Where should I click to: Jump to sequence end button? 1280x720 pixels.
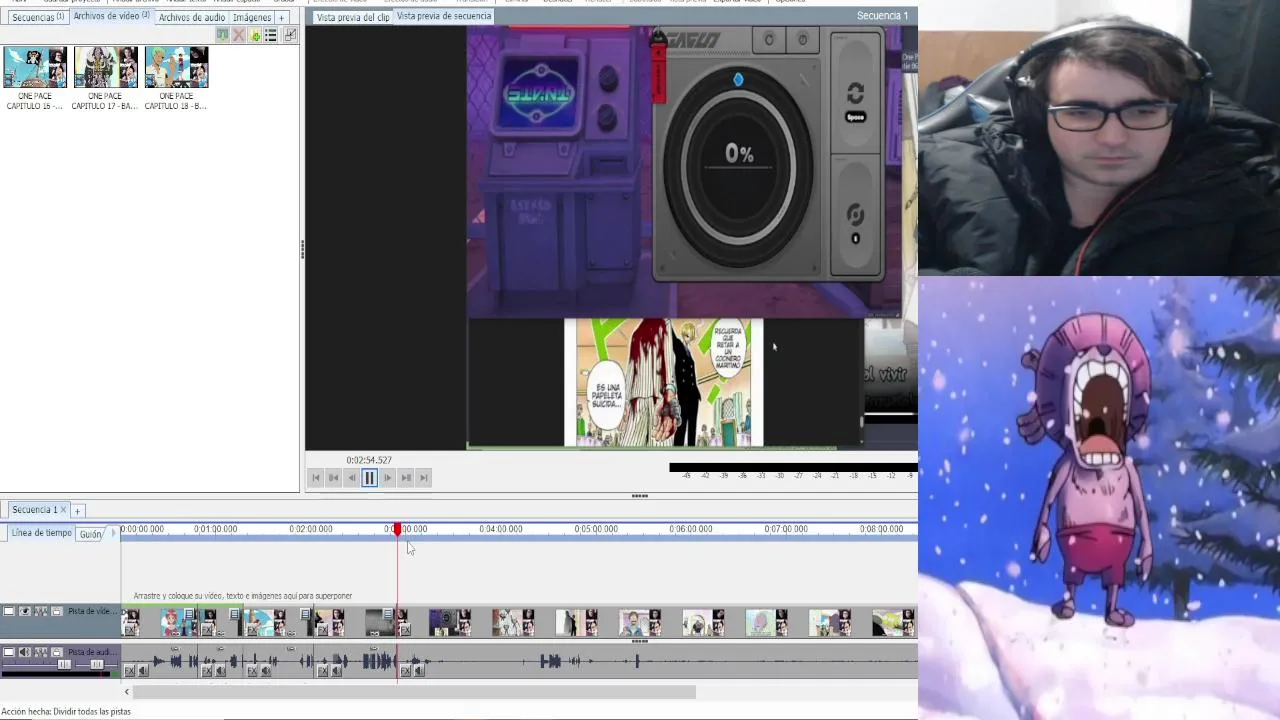(x=424, y=478)
